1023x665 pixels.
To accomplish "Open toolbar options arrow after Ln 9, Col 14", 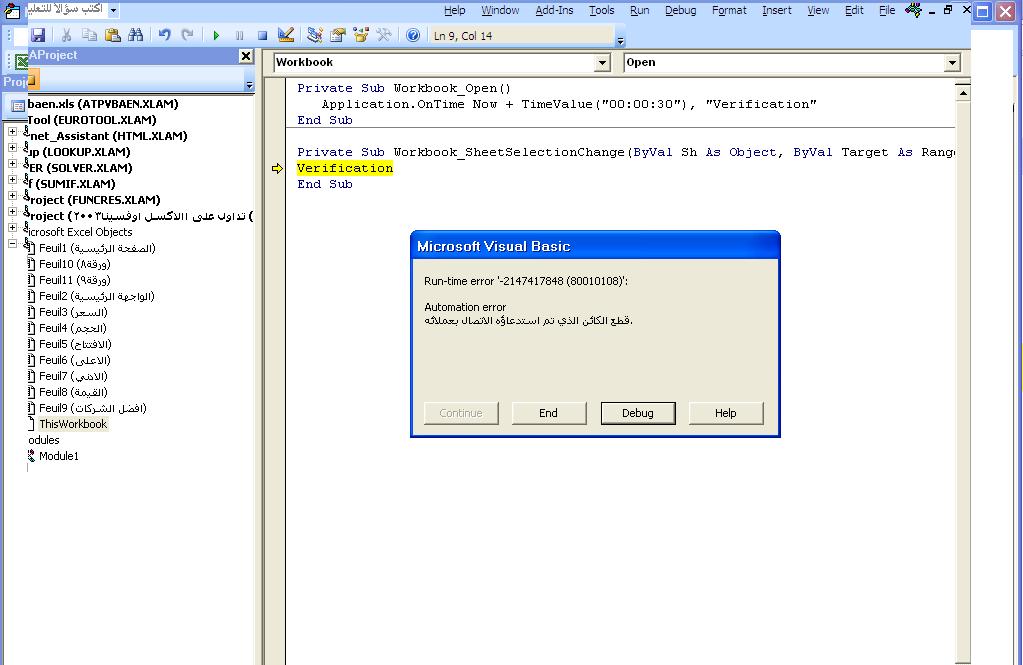I will point(620,40).
